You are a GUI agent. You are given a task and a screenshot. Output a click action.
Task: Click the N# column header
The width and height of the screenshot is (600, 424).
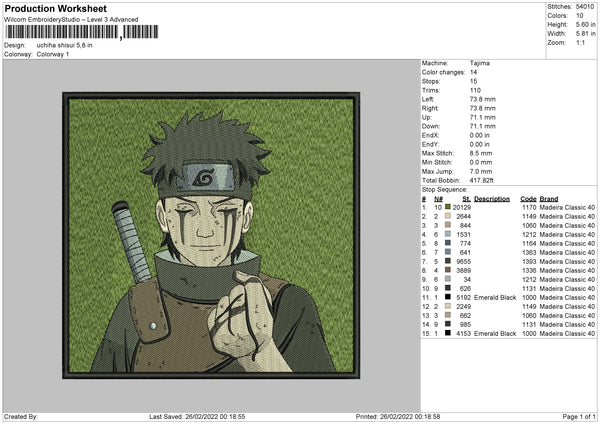pos(438,199)
